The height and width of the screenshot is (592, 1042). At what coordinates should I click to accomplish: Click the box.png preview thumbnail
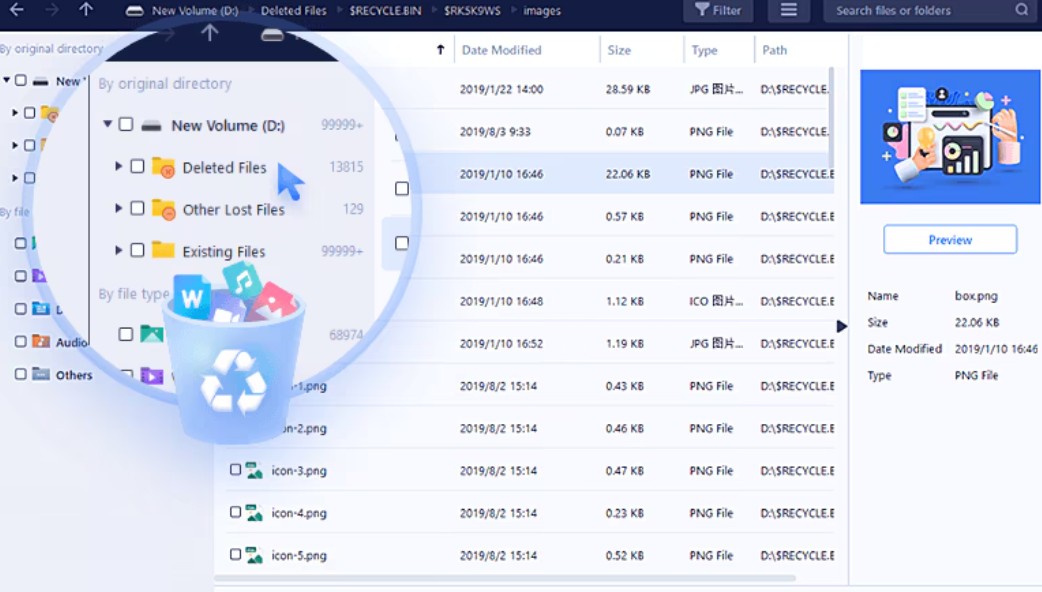[x=950, y=136]
